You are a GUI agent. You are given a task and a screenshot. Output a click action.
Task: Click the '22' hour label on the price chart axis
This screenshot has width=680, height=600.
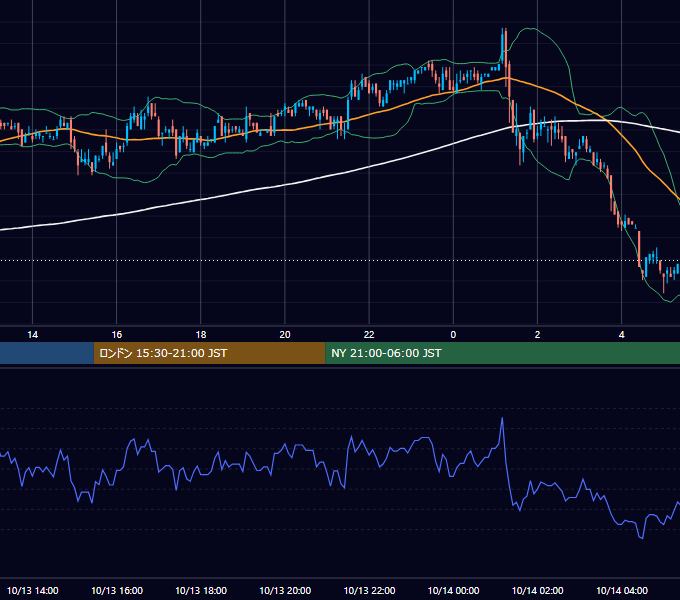pos(369,335)
